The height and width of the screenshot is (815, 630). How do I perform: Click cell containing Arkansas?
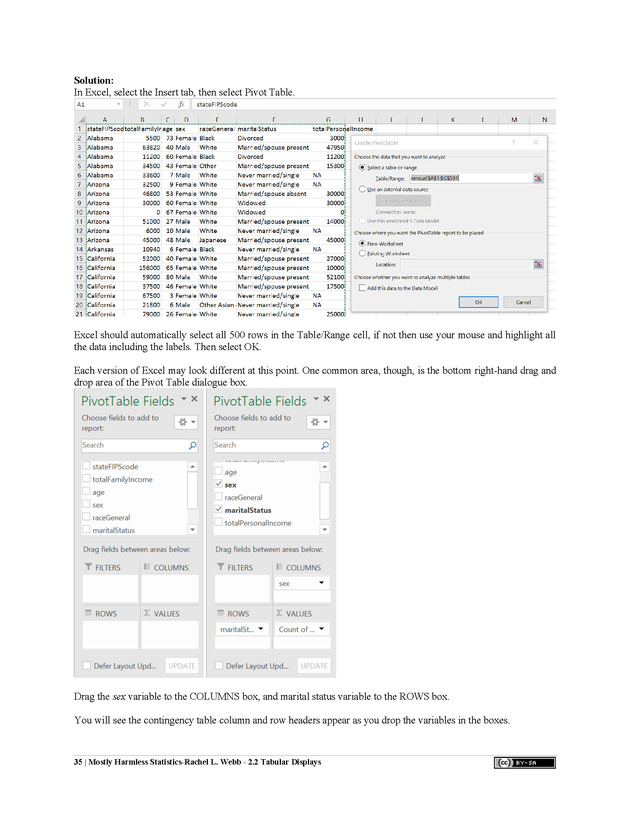[x=104, y=249]
